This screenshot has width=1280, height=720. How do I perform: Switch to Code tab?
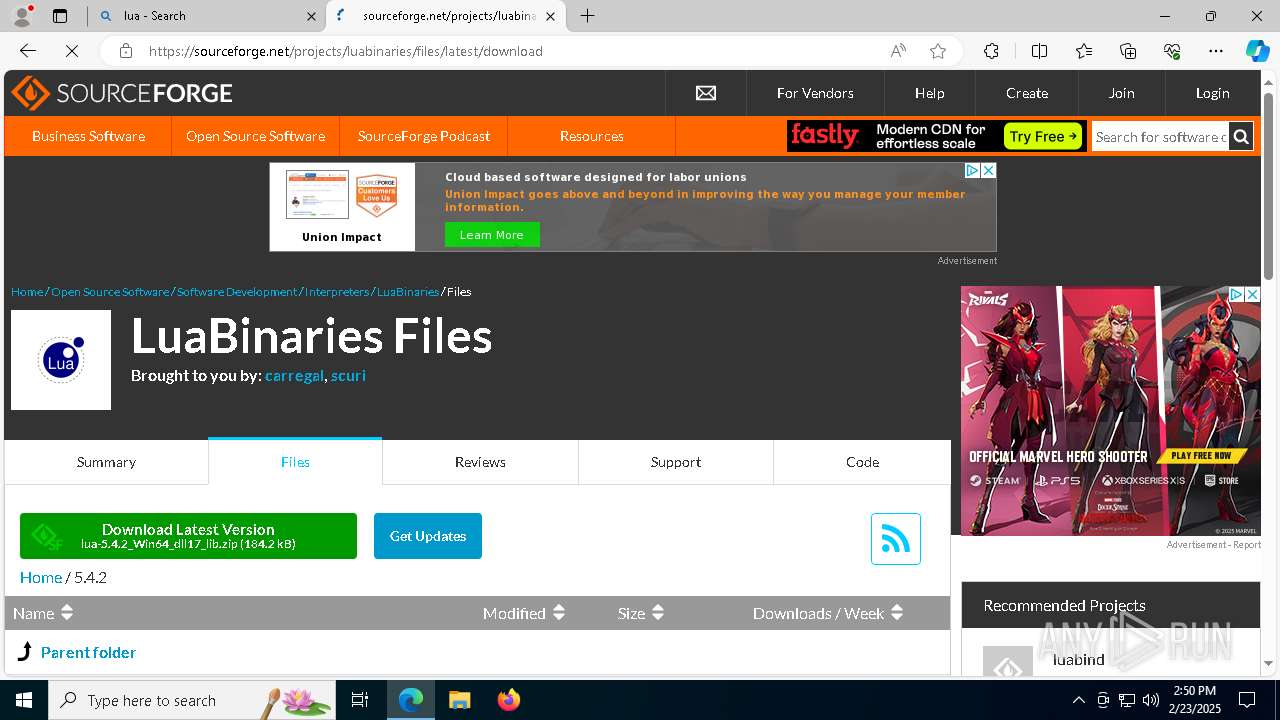pos(862,462)
